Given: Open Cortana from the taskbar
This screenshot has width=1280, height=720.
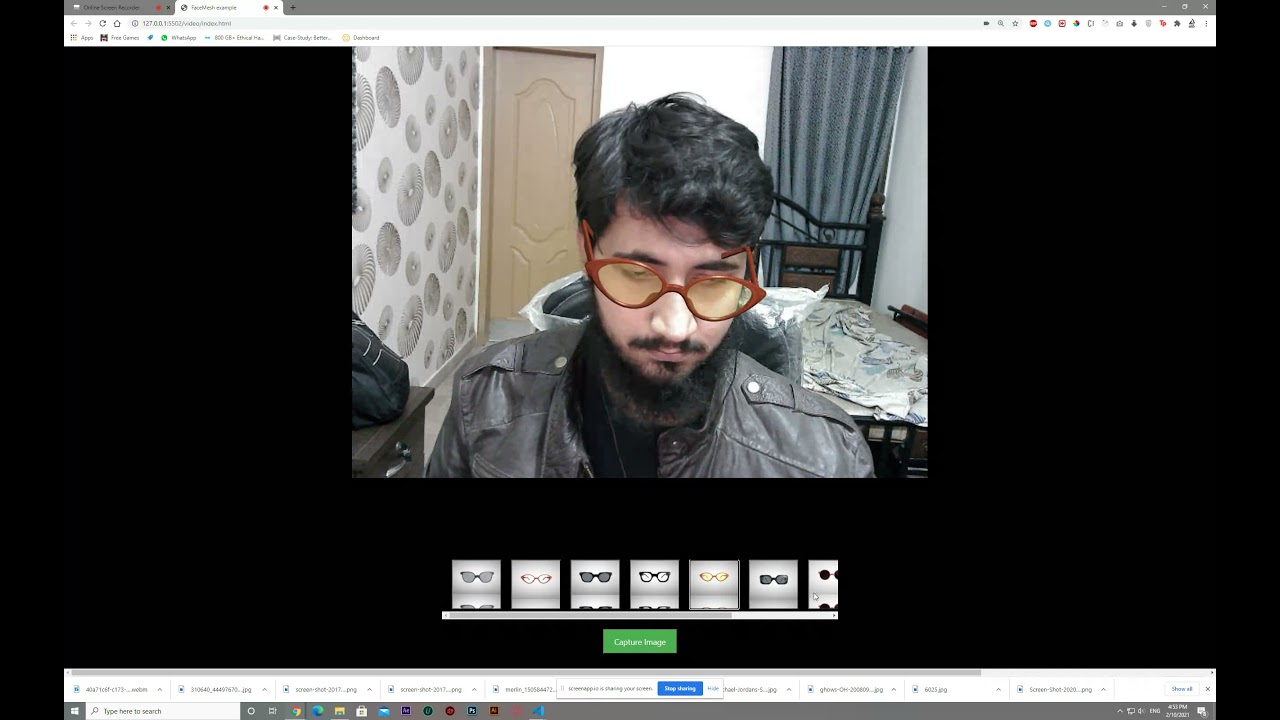Looking at the screenshot, I should click(251, 711).
